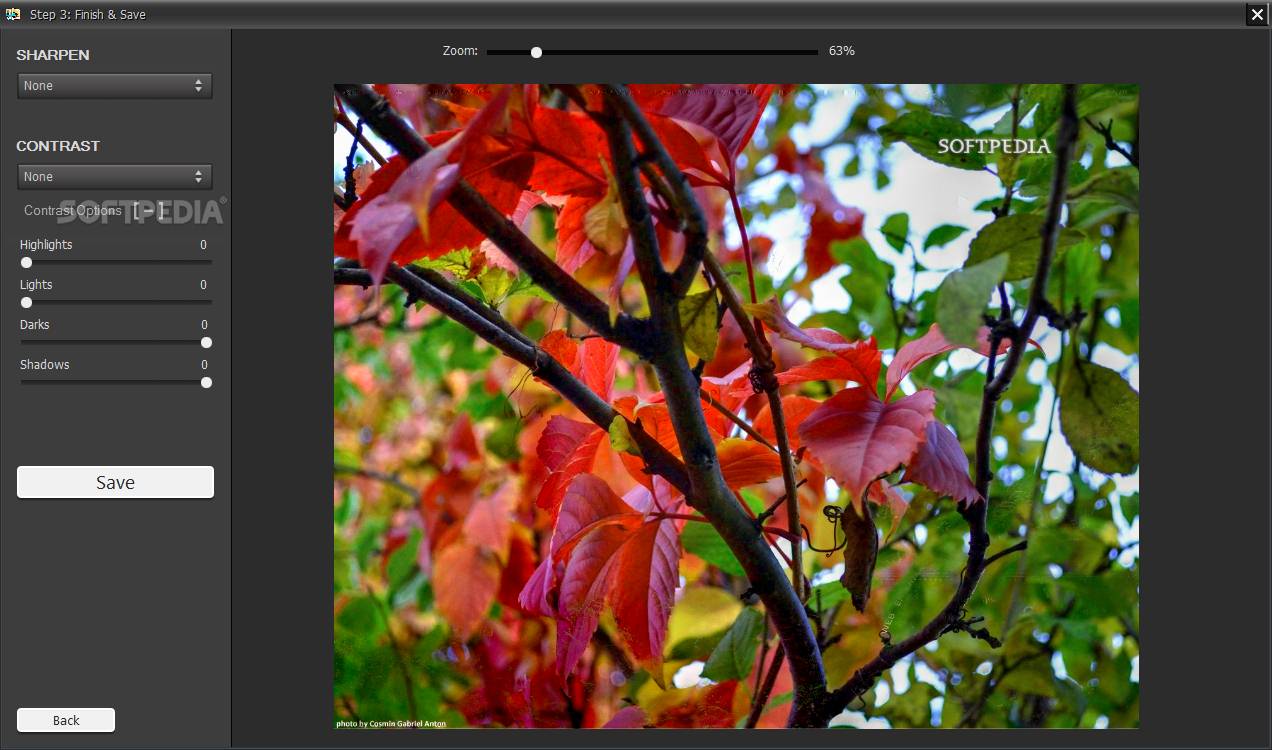The height and width of the screenshot is (750, 1272).
Task: Close the Finish & Save window
Action: (1257, 14)
